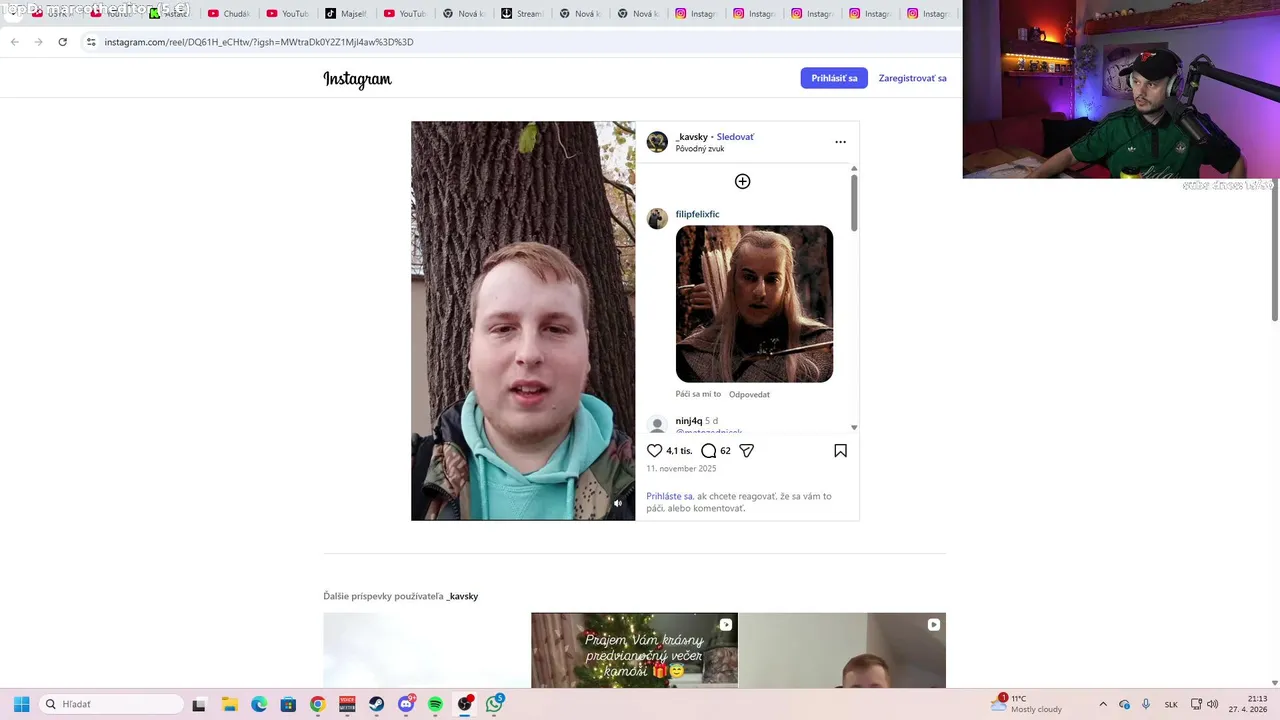Open OBS Studio from taskbar

pyautogui.click(x=465, y=704)
